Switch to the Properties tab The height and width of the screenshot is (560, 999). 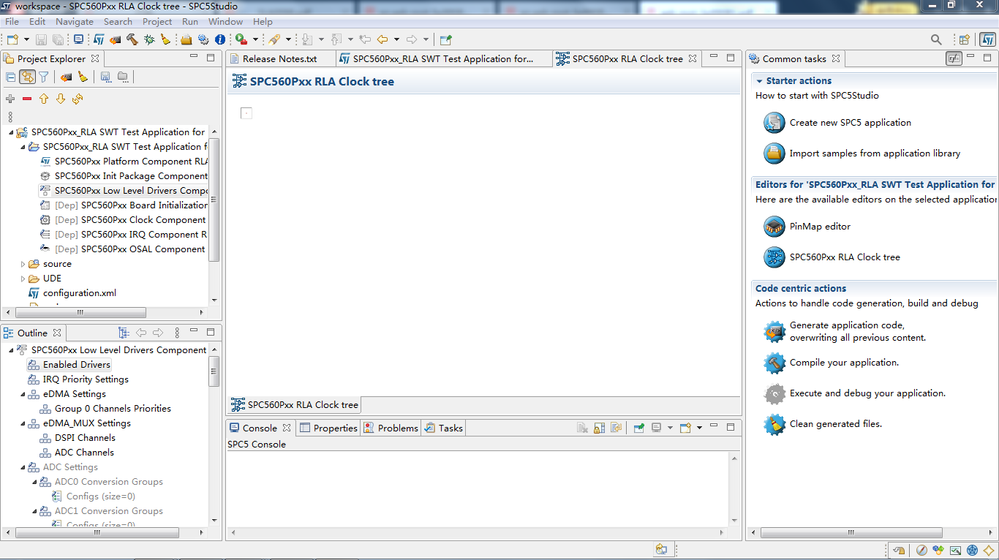329,428
